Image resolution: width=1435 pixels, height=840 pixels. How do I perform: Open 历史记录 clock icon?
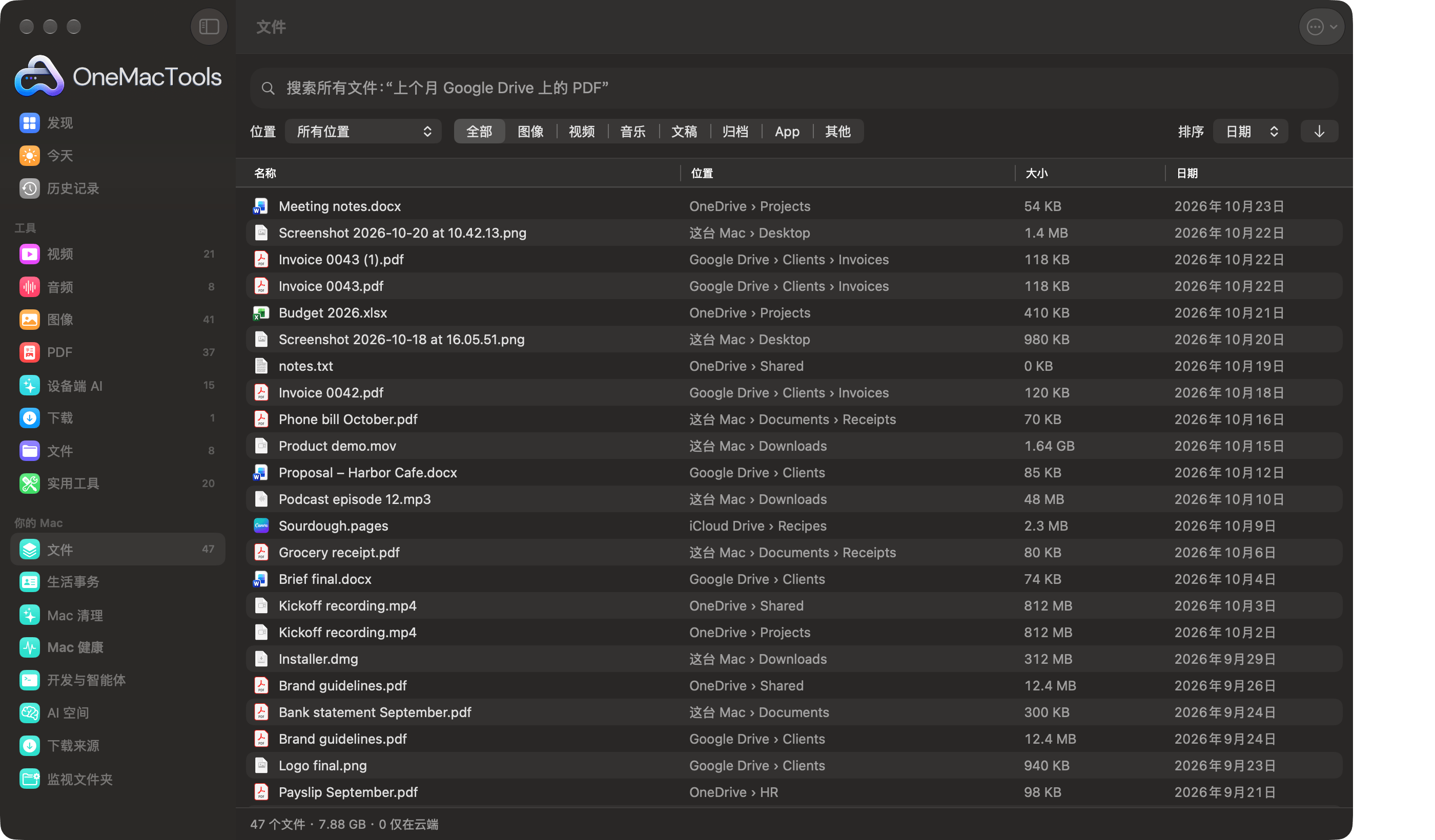(30, 188)
